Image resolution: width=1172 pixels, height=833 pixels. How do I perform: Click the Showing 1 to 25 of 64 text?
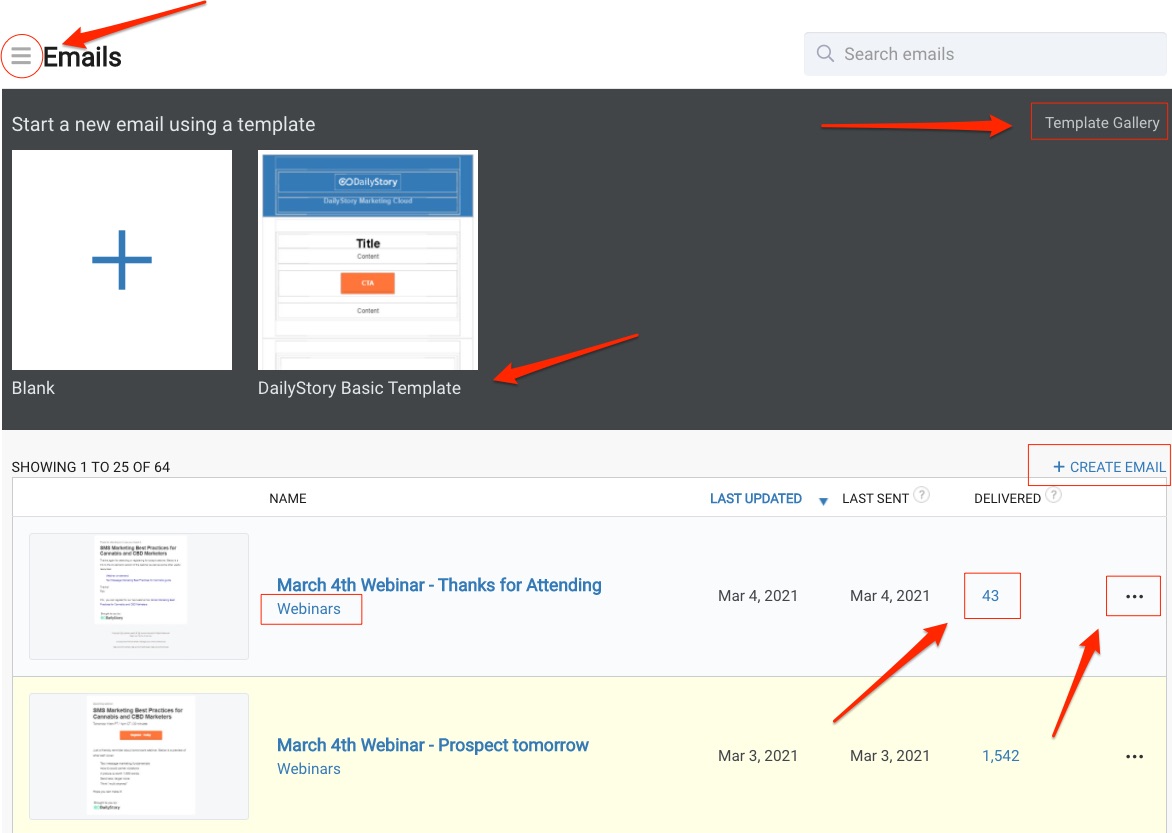(90, 467)
